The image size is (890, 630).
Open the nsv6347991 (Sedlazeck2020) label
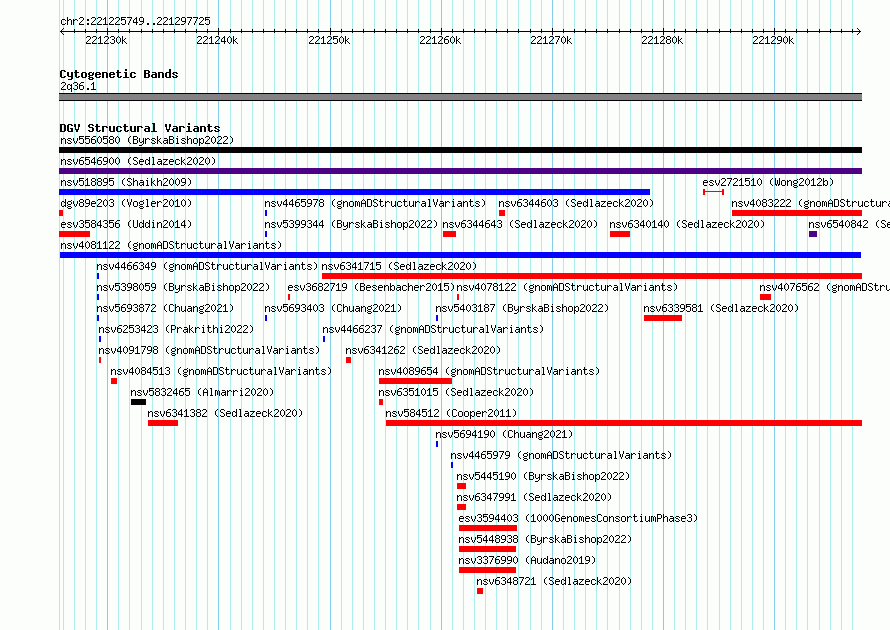534,497
